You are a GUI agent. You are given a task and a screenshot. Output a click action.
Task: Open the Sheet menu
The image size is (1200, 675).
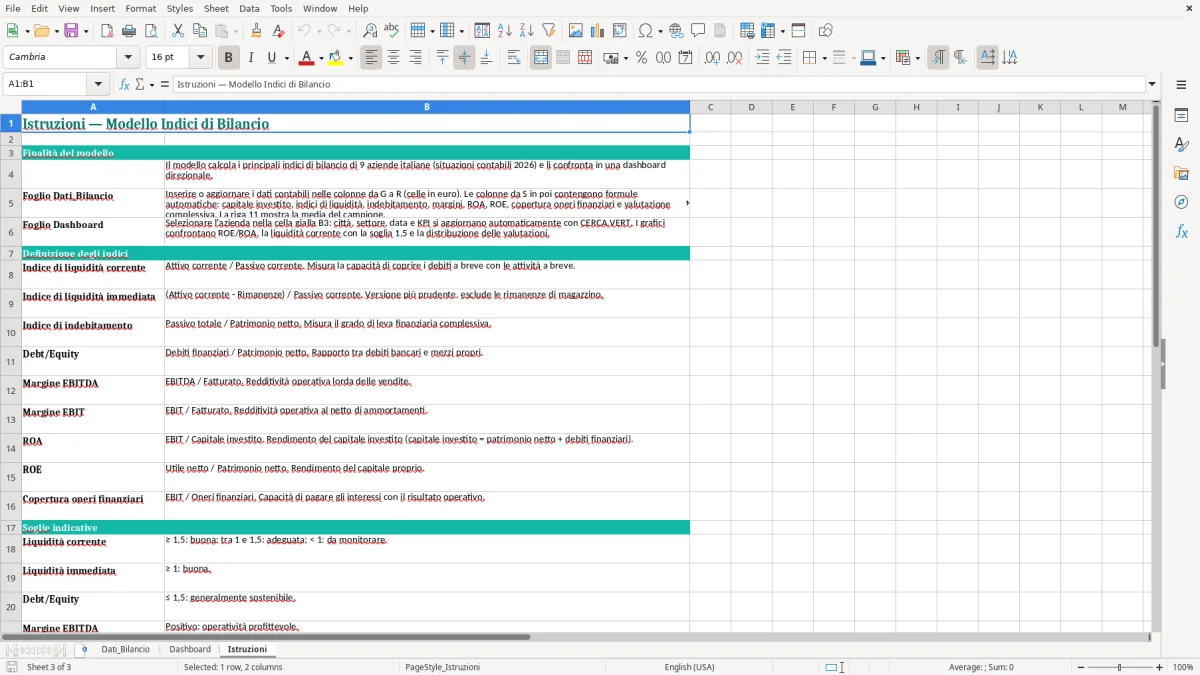click(x=216, y=8)
